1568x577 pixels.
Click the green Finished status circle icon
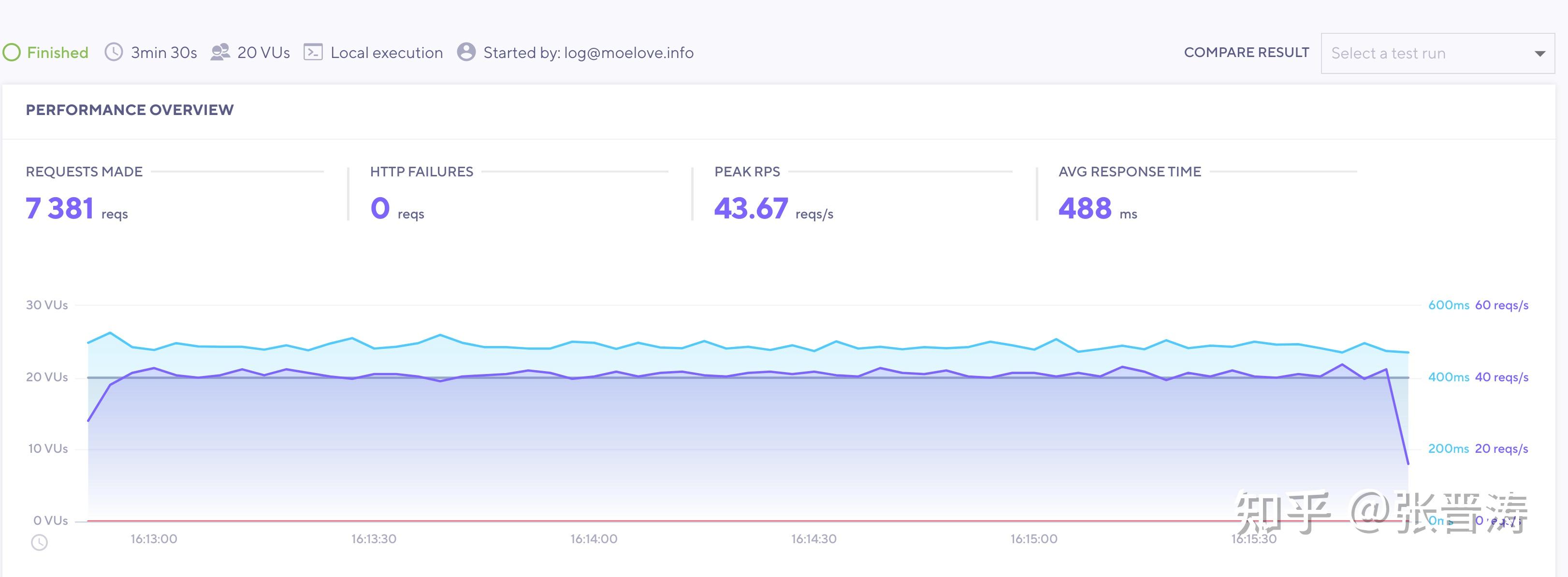12,52
